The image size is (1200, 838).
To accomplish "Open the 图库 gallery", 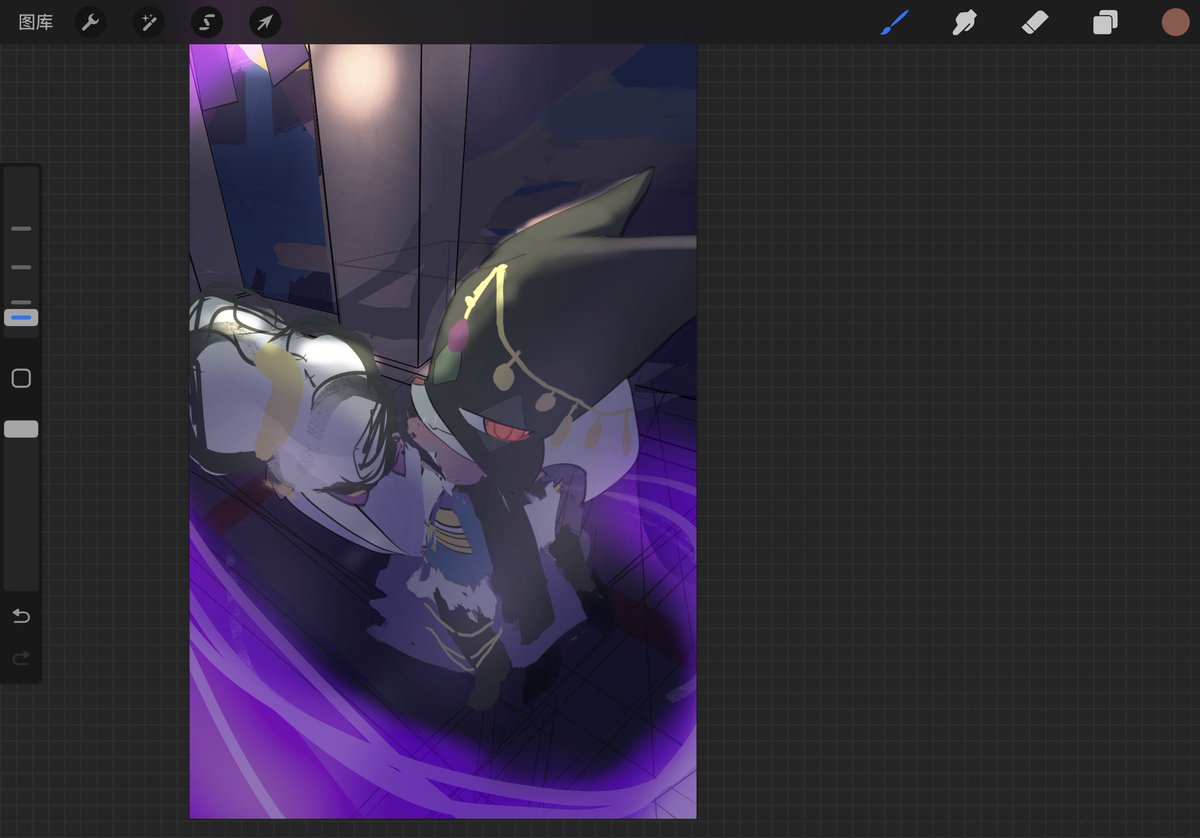I will tap(36, 22).
